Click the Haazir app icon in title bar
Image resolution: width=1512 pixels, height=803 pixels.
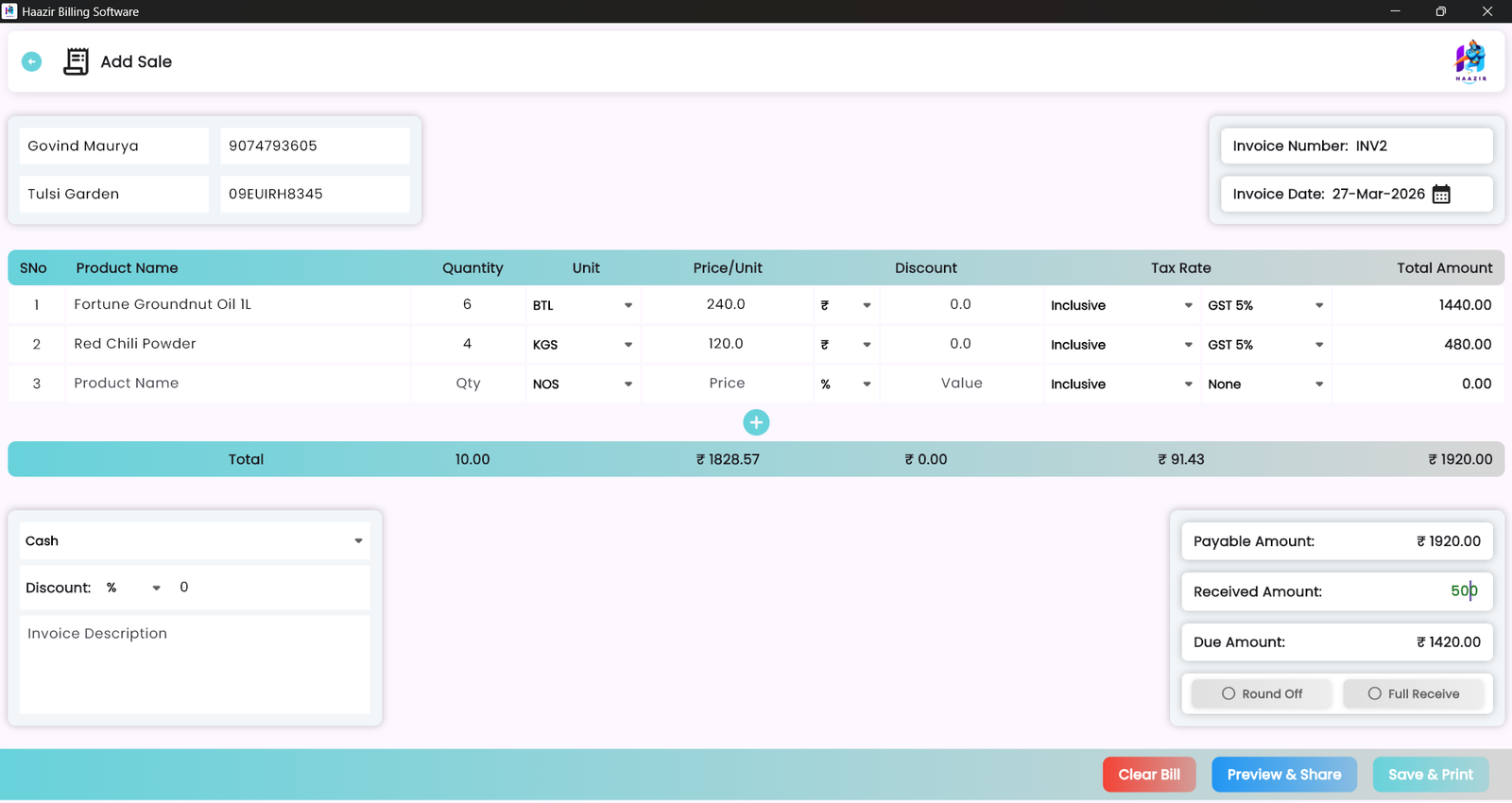click(9, 11)
